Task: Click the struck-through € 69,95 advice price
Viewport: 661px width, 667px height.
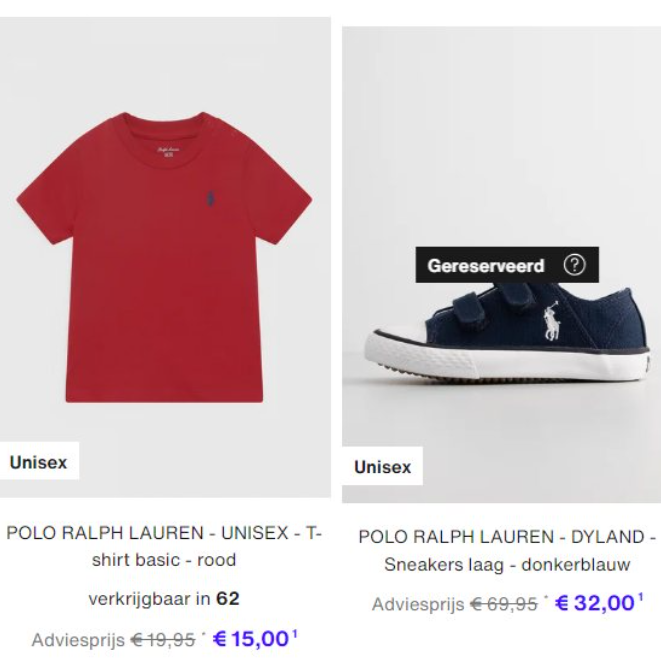Action: (x=504, y=604)
